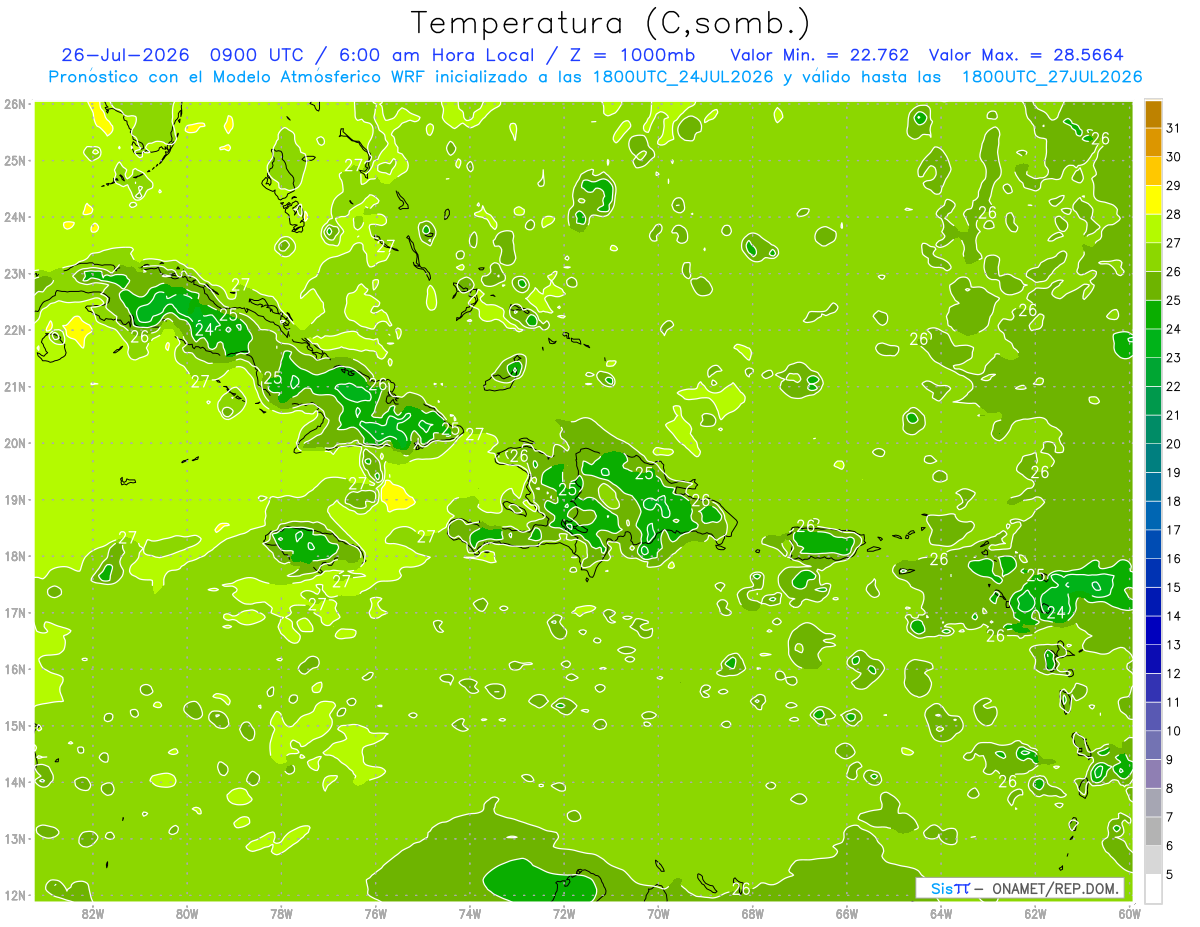
Task: Click the "62W" longitude axis label
Action: (1035, 913)
